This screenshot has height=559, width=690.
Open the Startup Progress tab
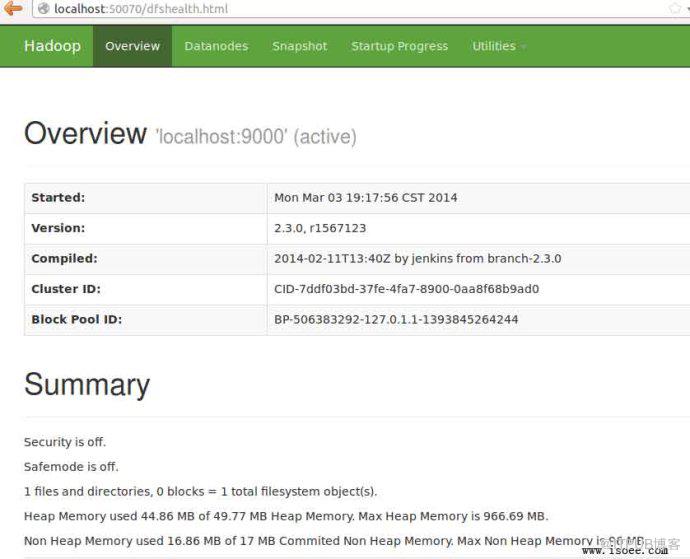coord(400,46)
